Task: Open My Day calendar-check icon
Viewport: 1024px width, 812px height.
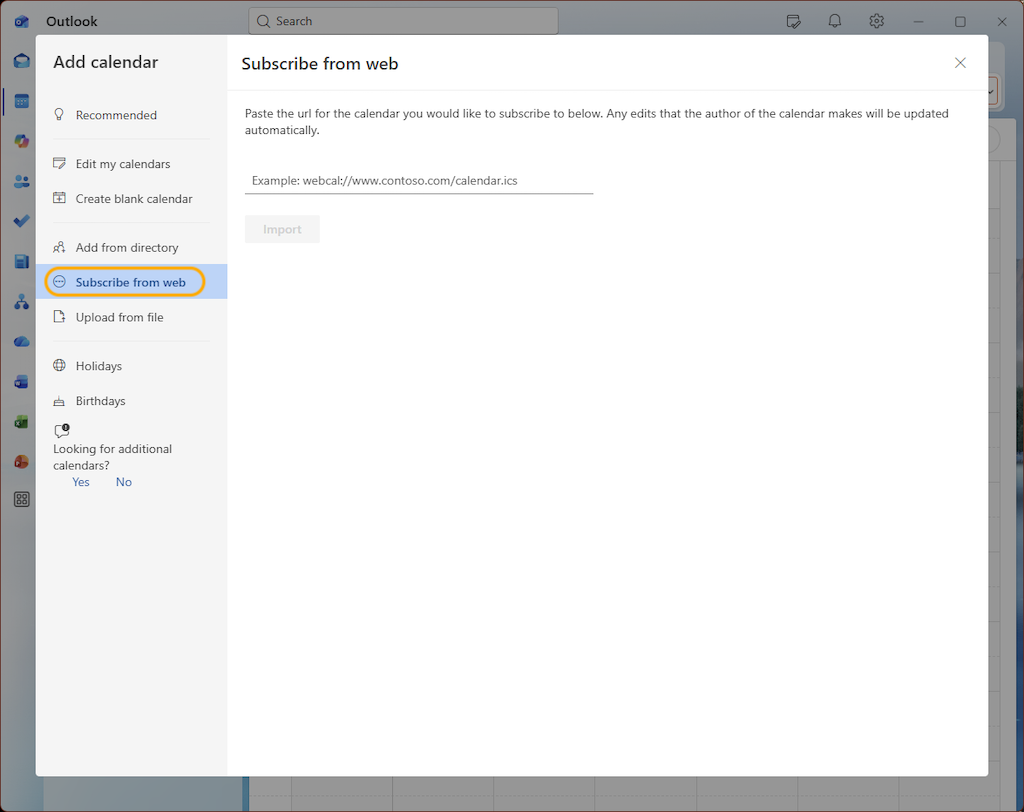Action: coord(794,21)
